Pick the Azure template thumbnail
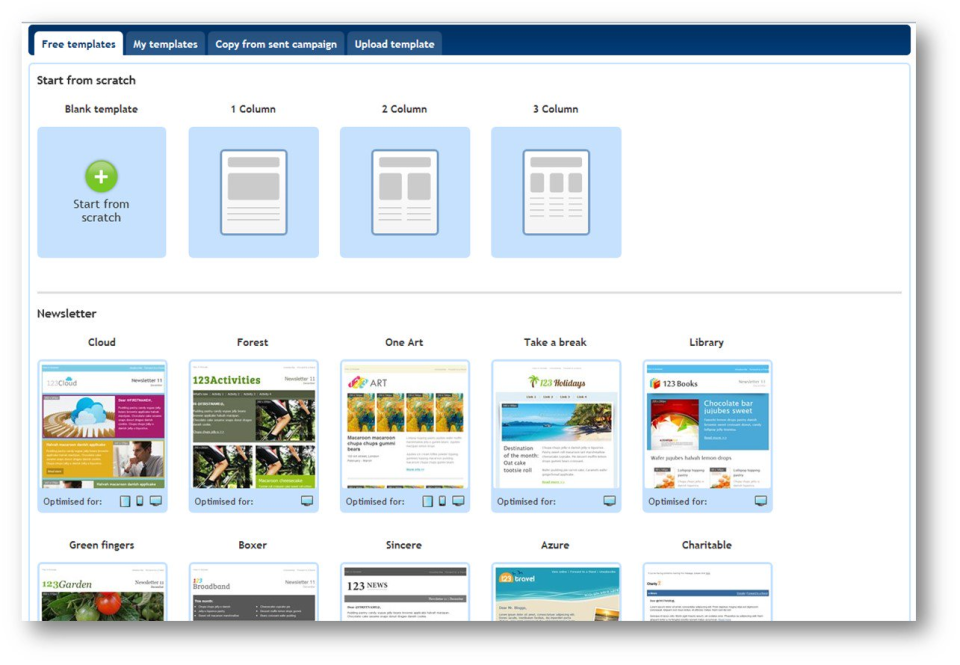Image resolution: width=960 pixels, height=665 pixels. tap(556, 593)
